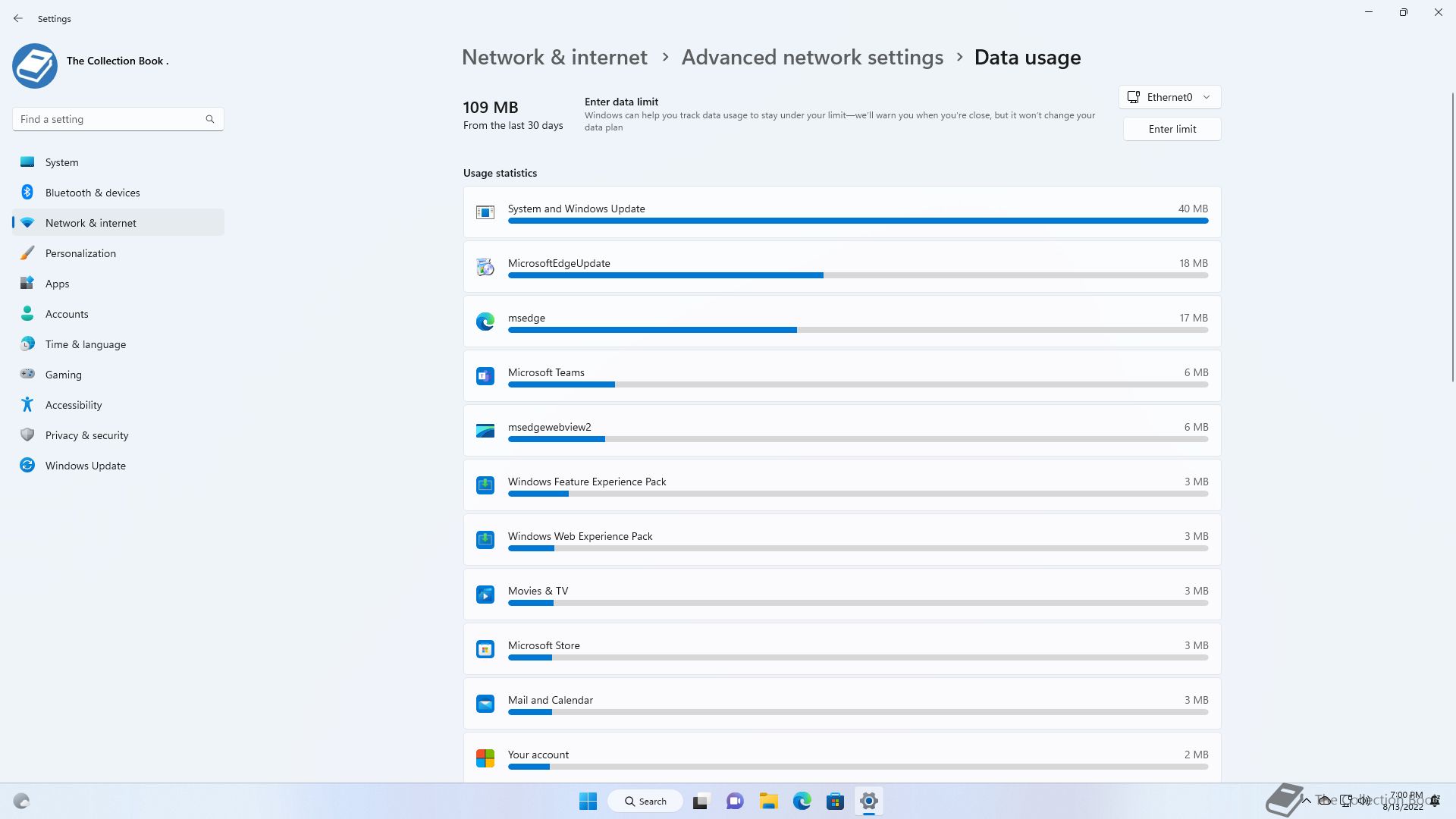Click the Enter limit button
Screen dimensions: 1456x819
1172,129
